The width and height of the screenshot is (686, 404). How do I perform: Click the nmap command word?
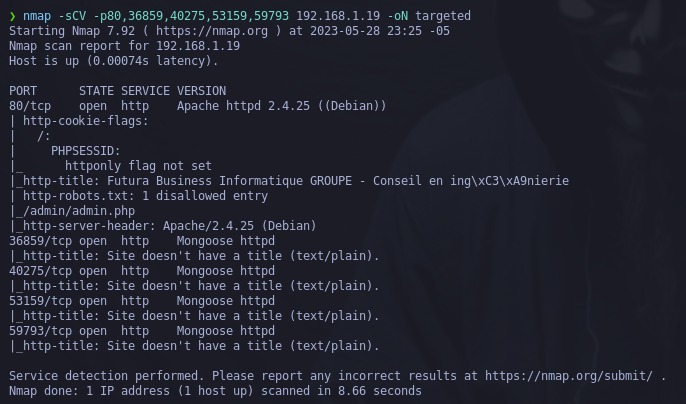click(x=37, y=16)
